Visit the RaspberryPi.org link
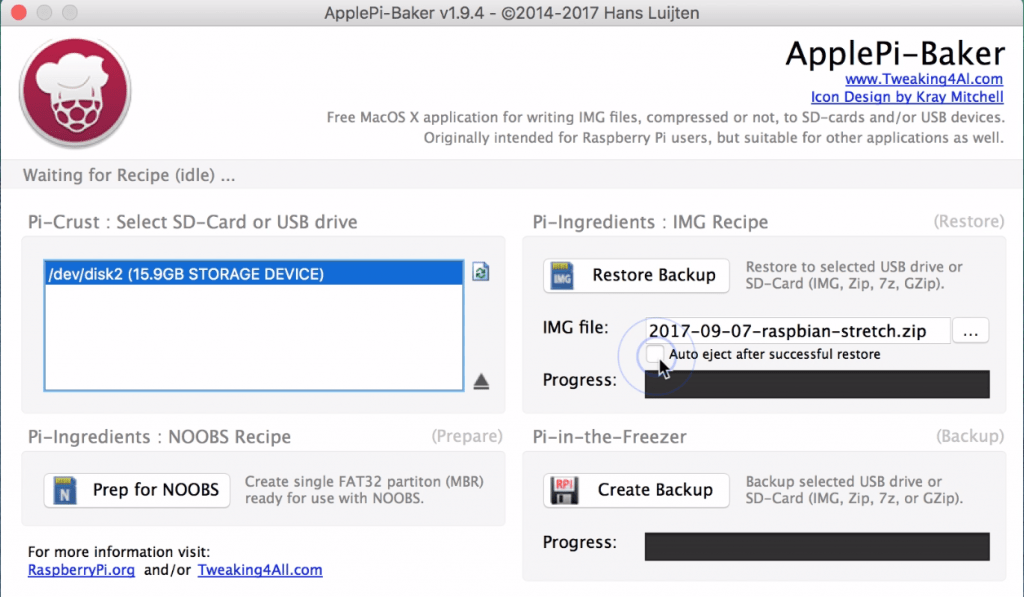Image resolution: width=1024 pixels, height=597 pixels. 79,570
